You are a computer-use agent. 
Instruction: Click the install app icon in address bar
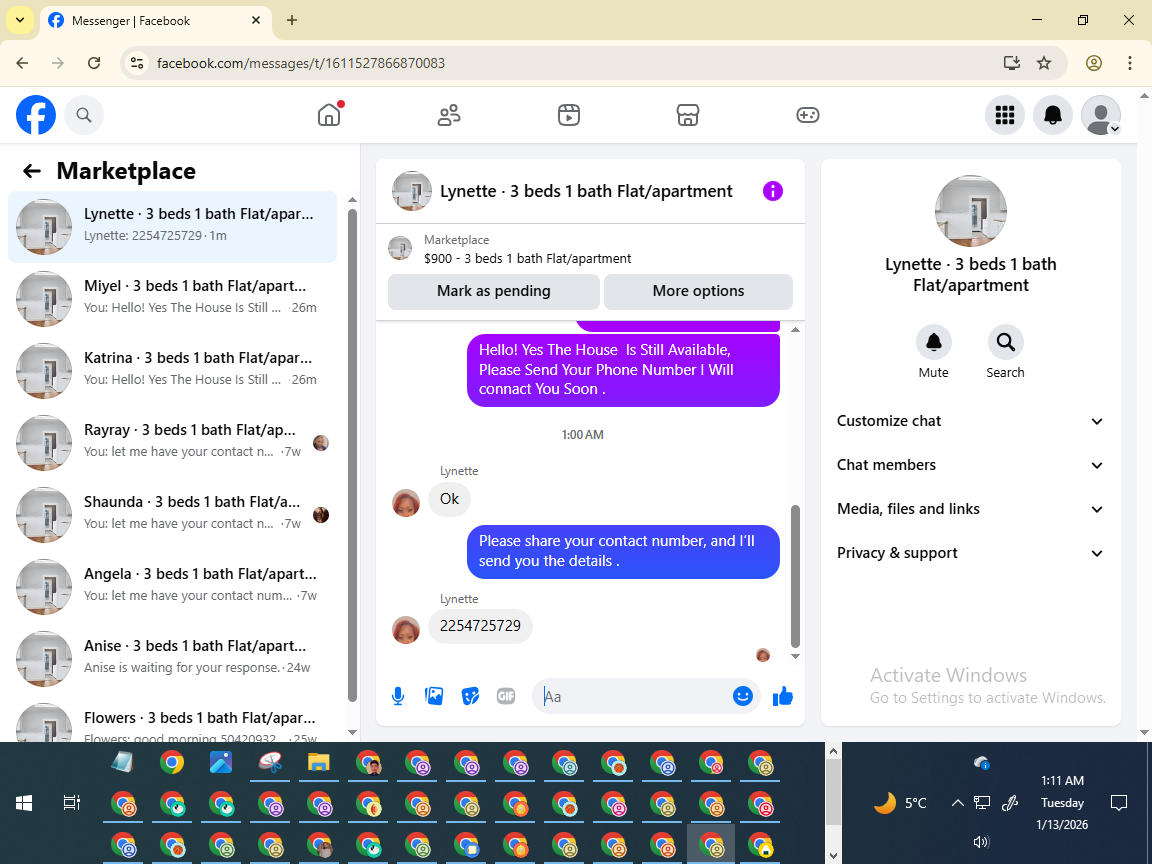(1012, 63)
